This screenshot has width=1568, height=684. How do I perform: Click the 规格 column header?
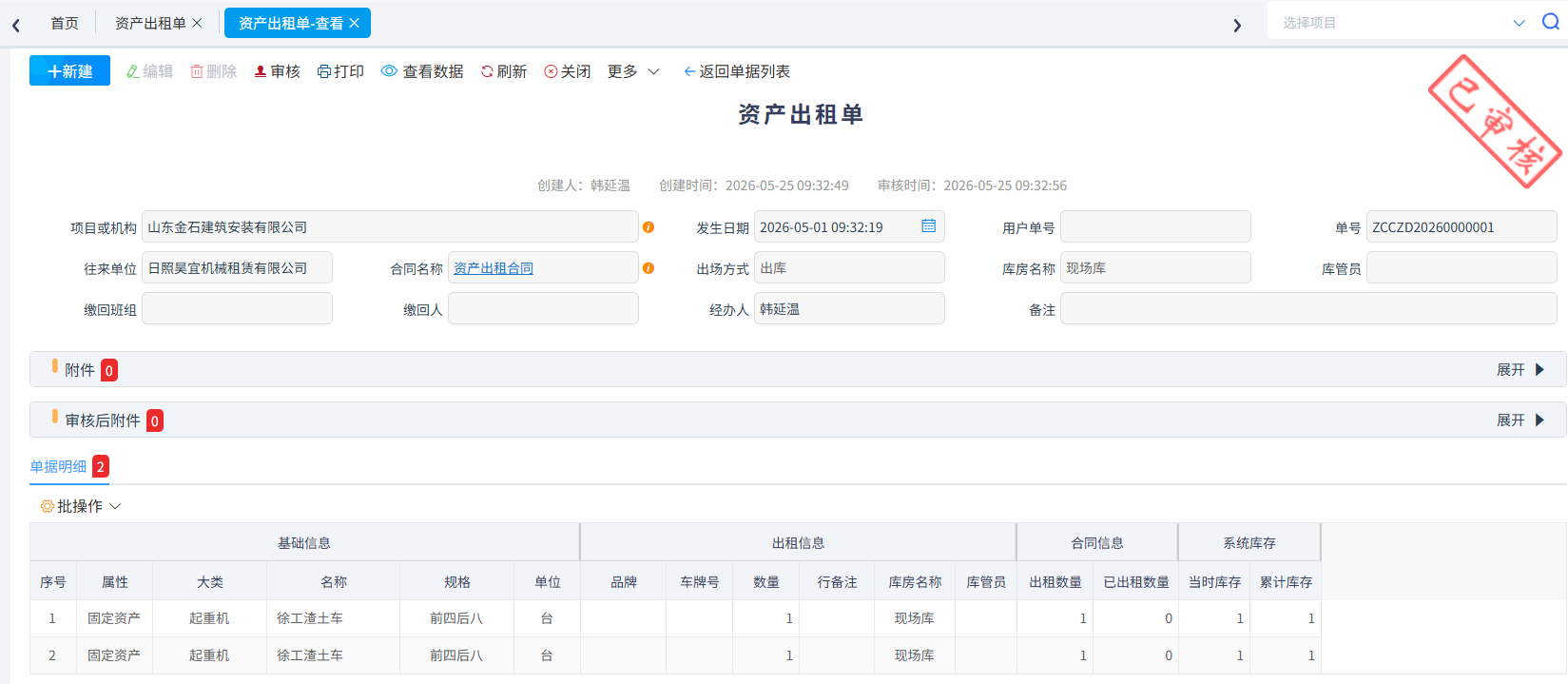[x=457, y=581]
